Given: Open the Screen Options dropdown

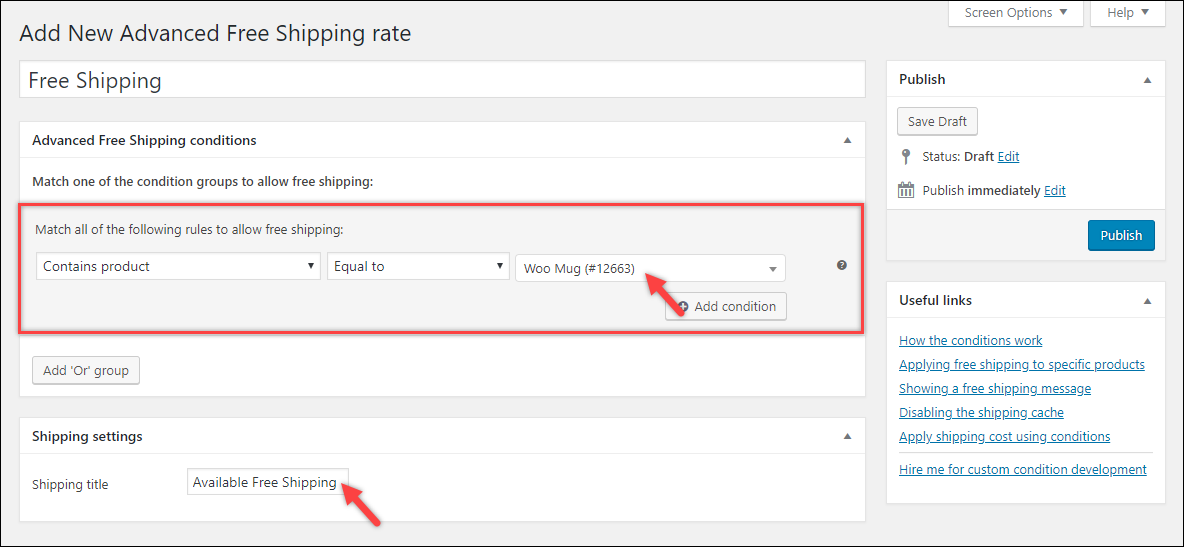Looking at the screenshot, I should click(x=1016, y=13).
